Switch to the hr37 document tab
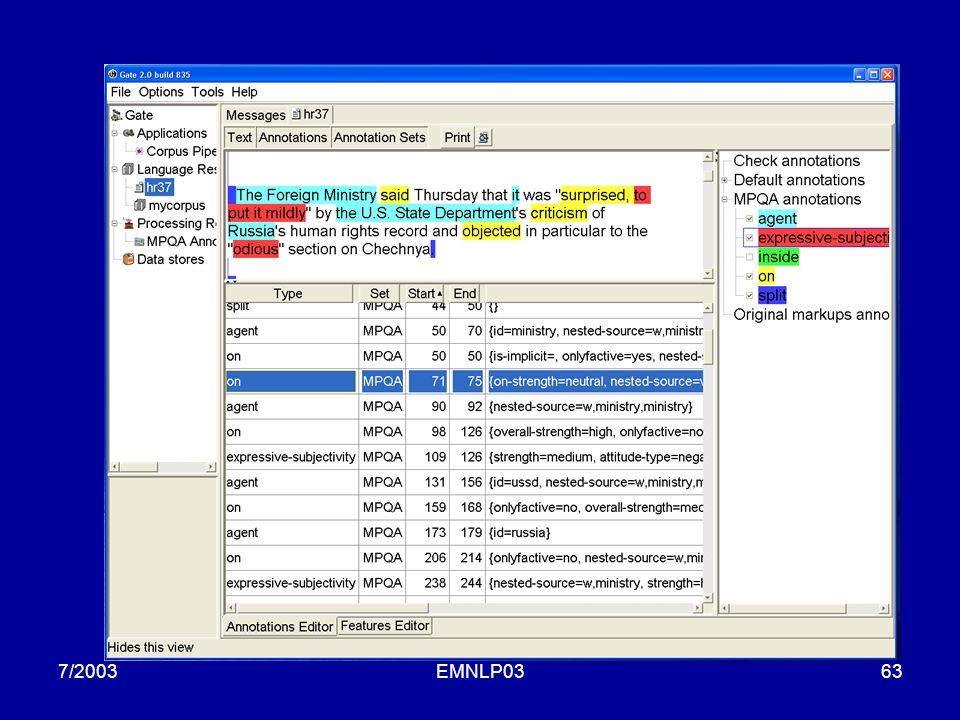This screenshot has width=960, height=720. click(310, 114)
